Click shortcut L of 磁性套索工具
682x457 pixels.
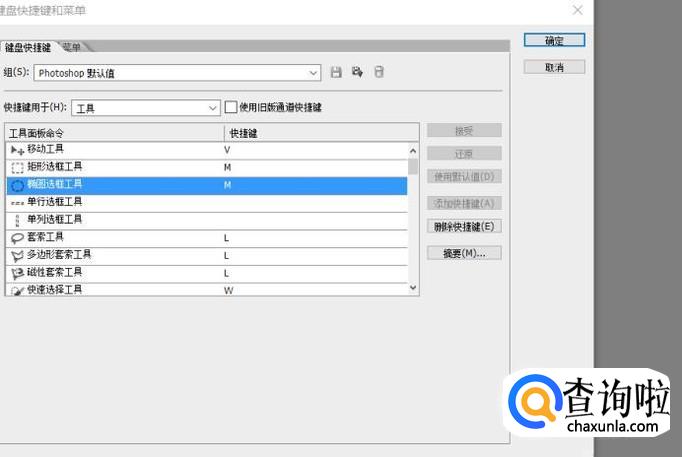pyautogui.click(x=226, y=274)
